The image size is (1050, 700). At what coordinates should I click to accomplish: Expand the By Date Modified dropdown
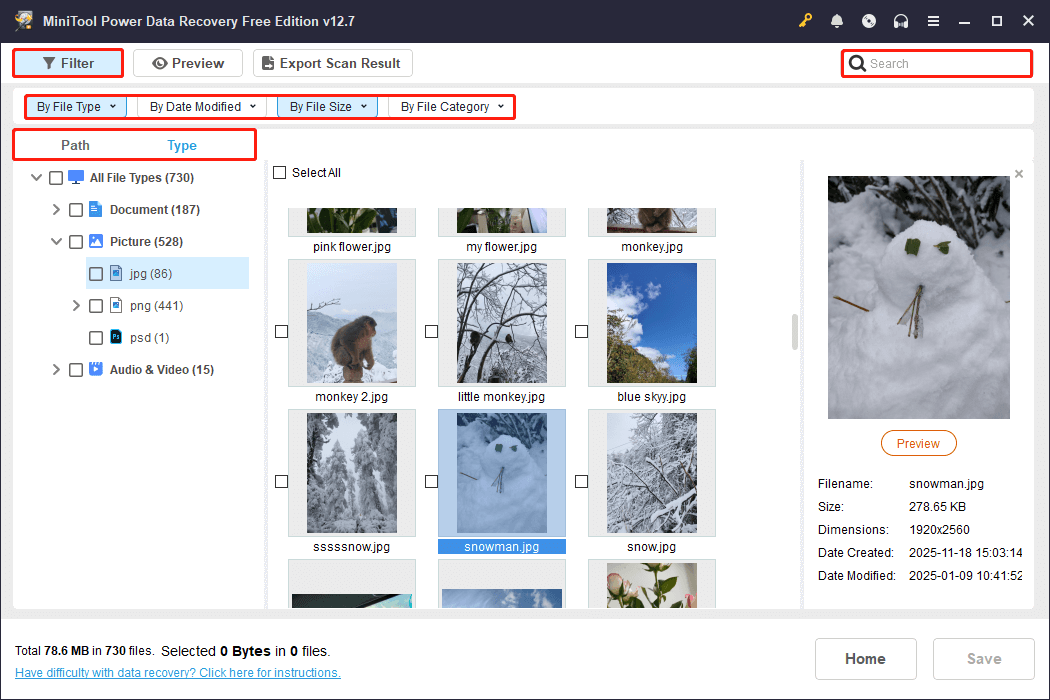coord(203,107)
